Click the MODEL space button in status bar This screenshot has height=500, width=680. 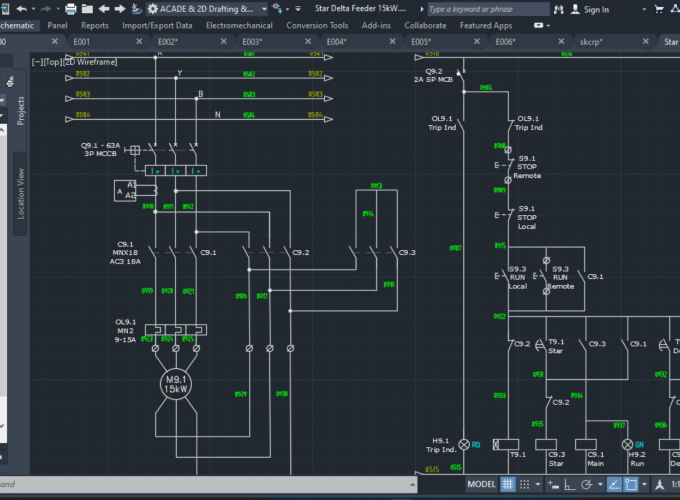(x=481, y=484)
